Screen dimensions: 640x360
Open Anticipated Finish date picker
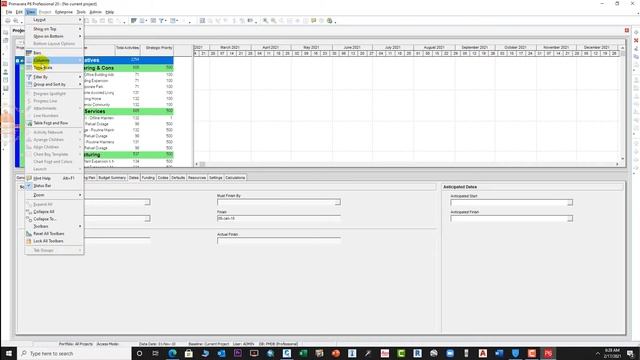click(570, 219)
